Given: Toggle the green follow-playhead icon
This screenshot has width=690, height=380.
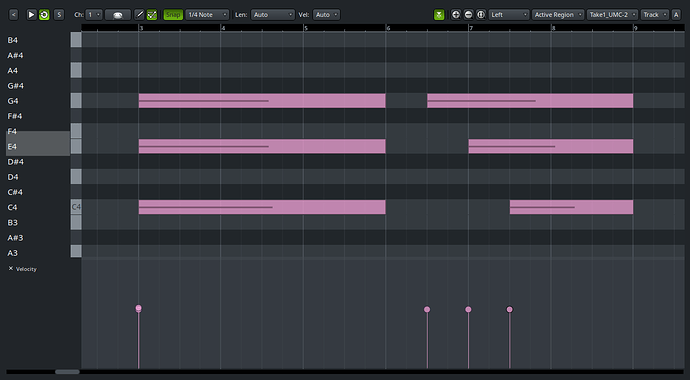Looking at the screenshot, I should (x=439, y=15).
